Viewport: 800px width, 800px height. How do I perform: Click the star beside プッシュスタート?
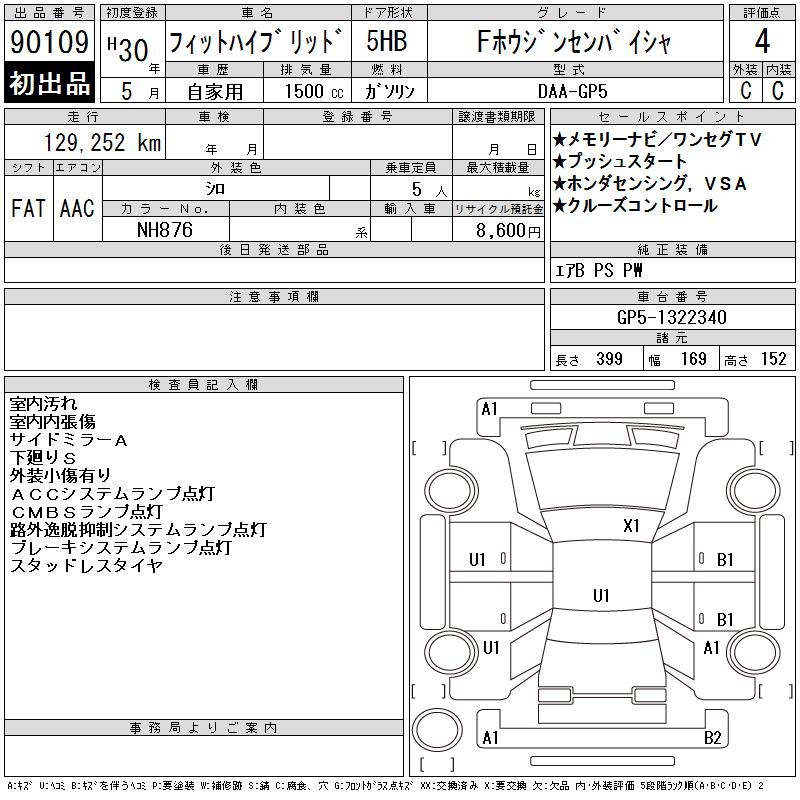click(560, 162)
